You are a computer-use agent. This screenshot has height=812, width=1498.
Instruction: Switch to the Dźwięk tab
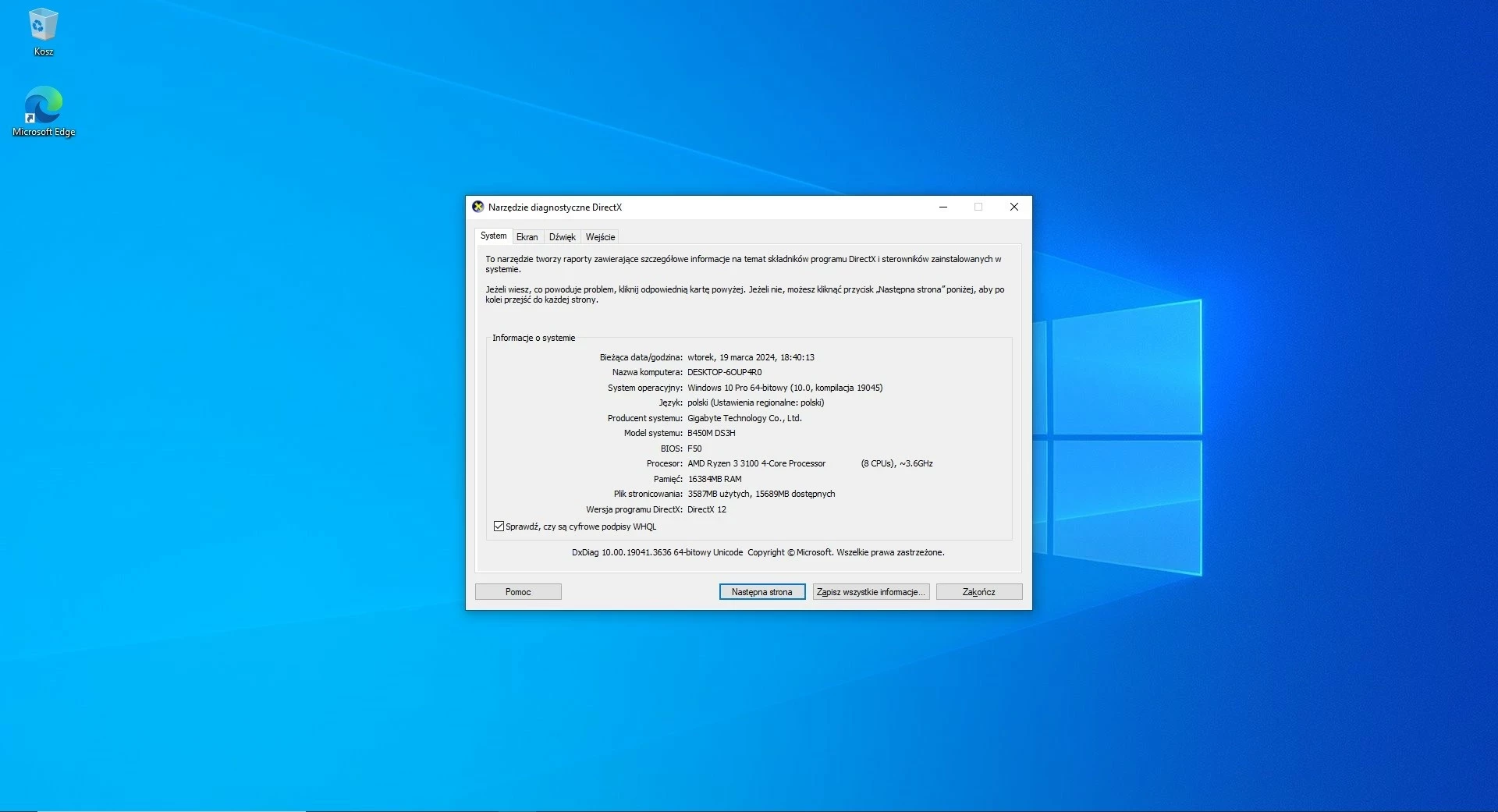click(x=562, y=237)
